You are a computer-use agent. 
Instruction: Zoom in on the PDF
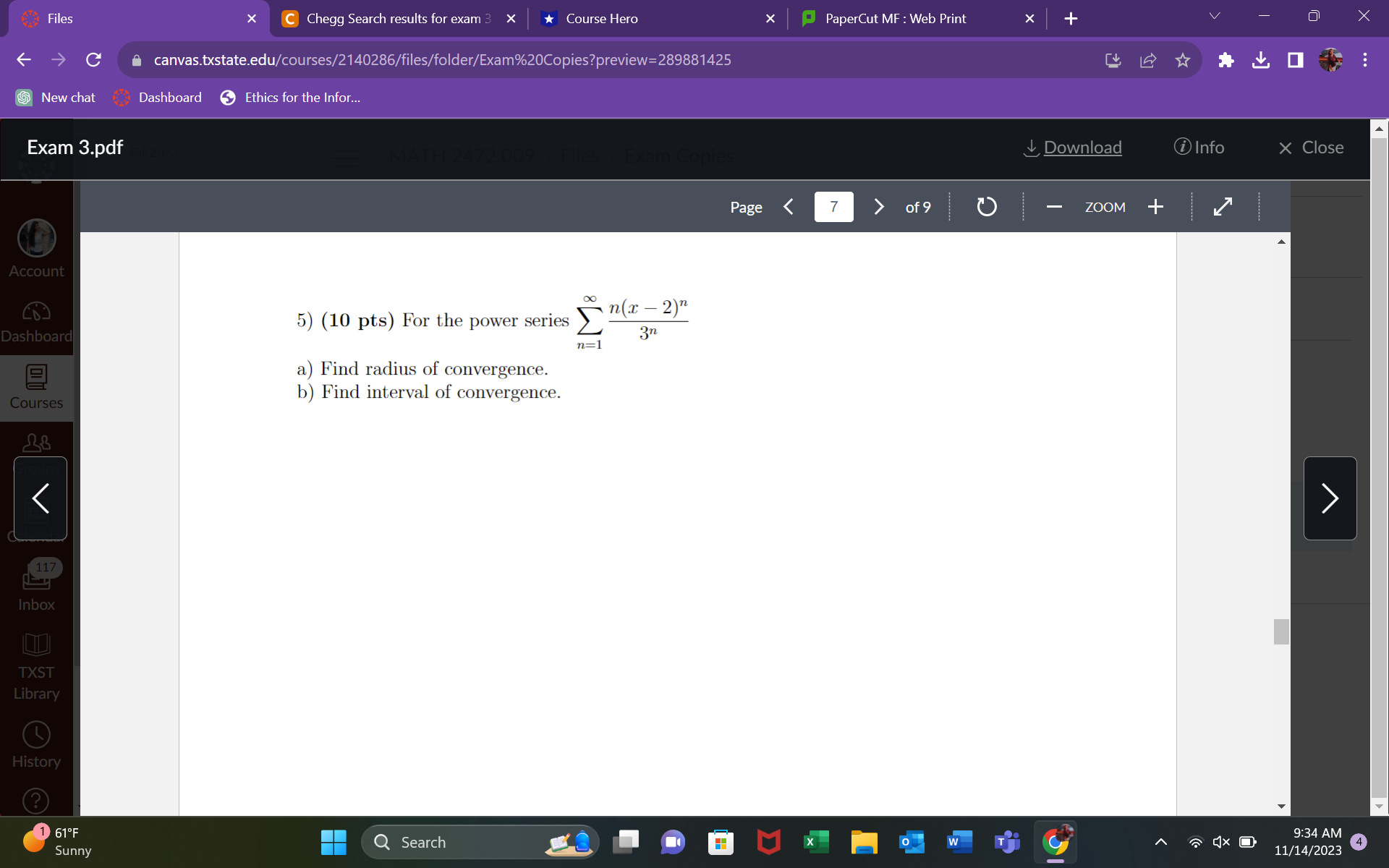pyautogui.click(x=1155, y=207)
